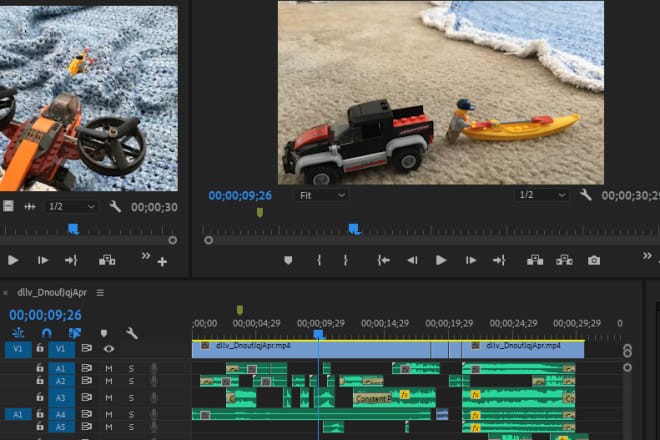Enable voice-over record on A1
The width and height of the screenshot is (660, 440).
pyautogui.click(x=154, y=368)
